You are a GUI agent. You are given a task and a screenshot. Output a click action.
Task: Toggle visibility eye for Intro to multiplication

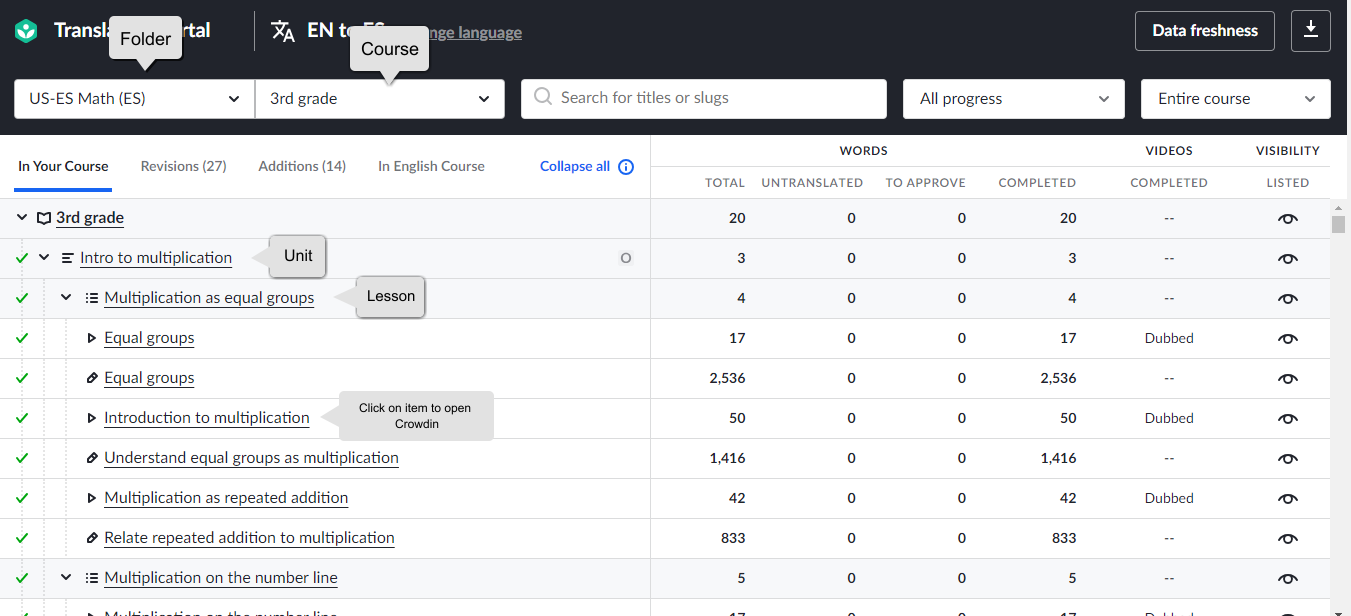click(x=1288, y=258)
